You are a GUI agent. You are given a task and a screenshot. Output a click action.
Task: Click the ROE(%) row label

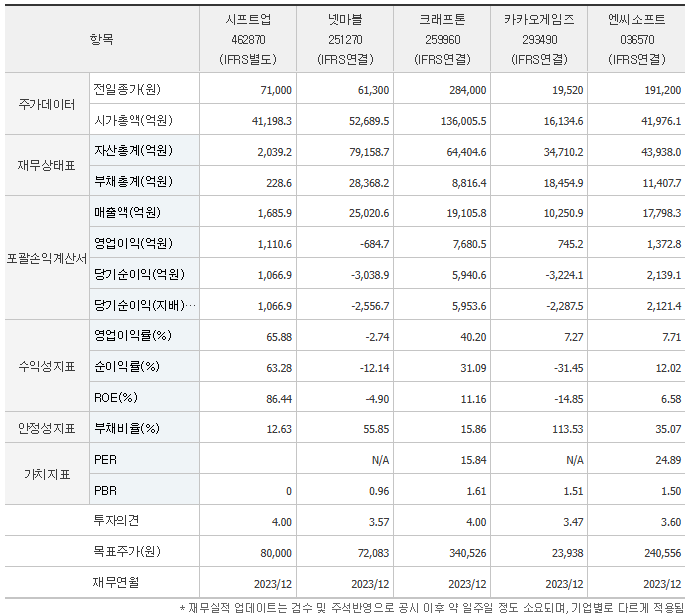pyautogui.click(x=116, y=398)
